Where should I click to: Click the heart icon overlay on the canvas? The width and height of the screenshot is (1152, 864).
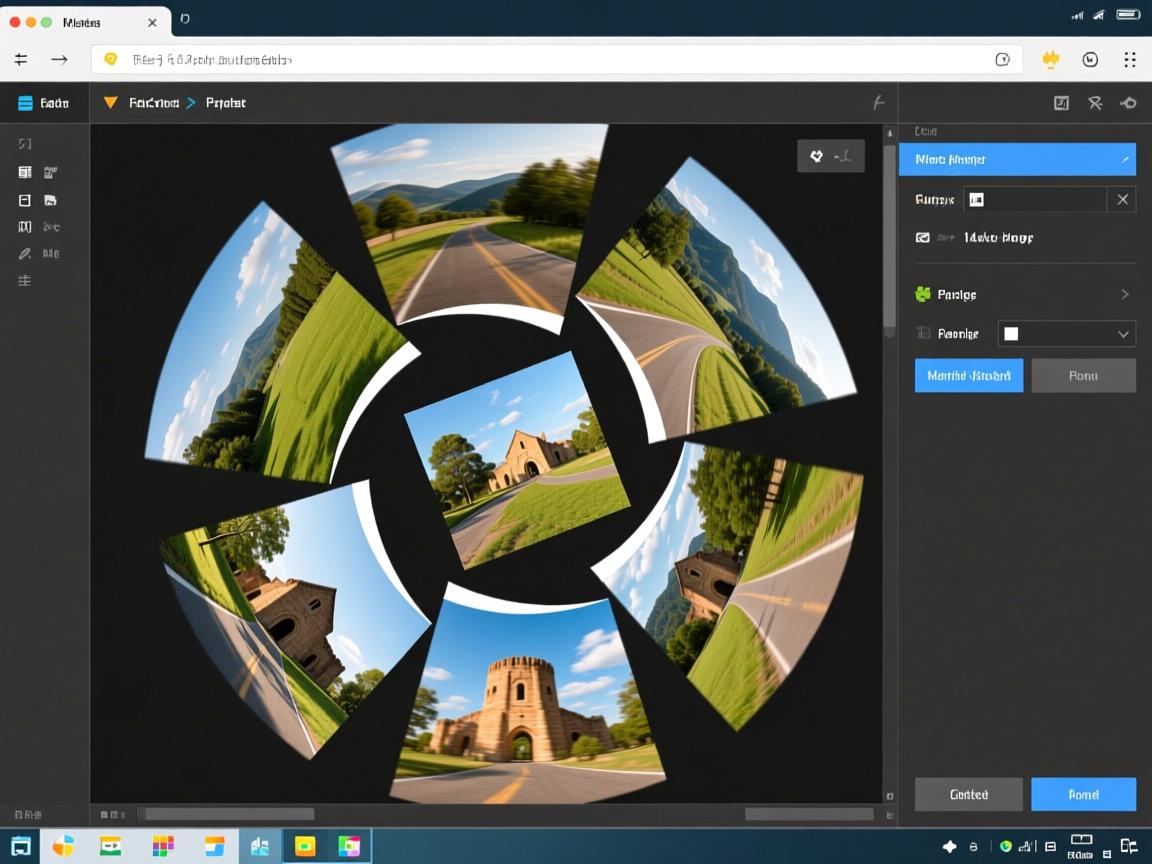tap(816, 156)
